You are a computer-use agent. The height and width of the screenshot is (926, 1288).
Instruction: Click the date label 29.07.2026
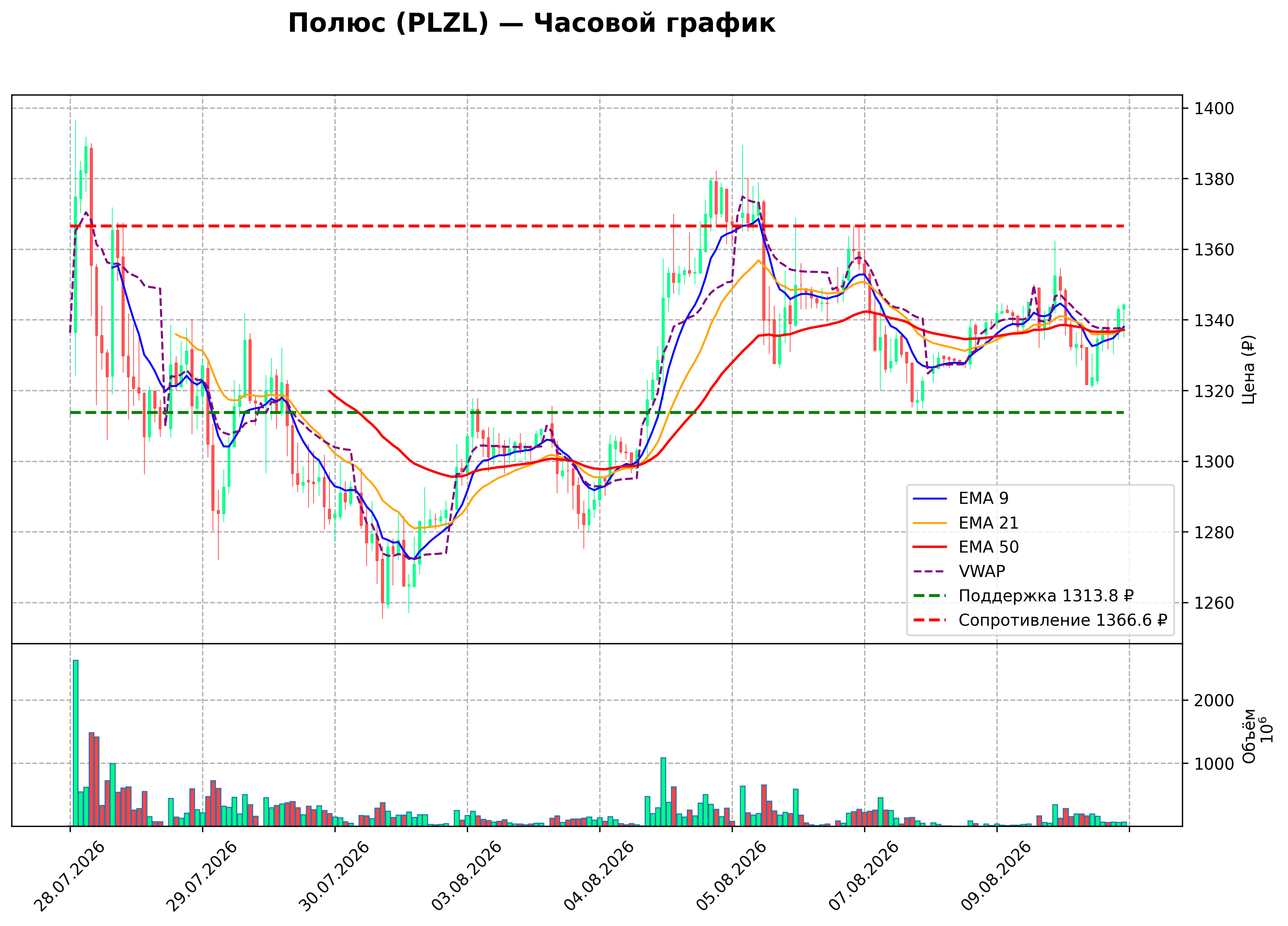(x=202, y=876)
